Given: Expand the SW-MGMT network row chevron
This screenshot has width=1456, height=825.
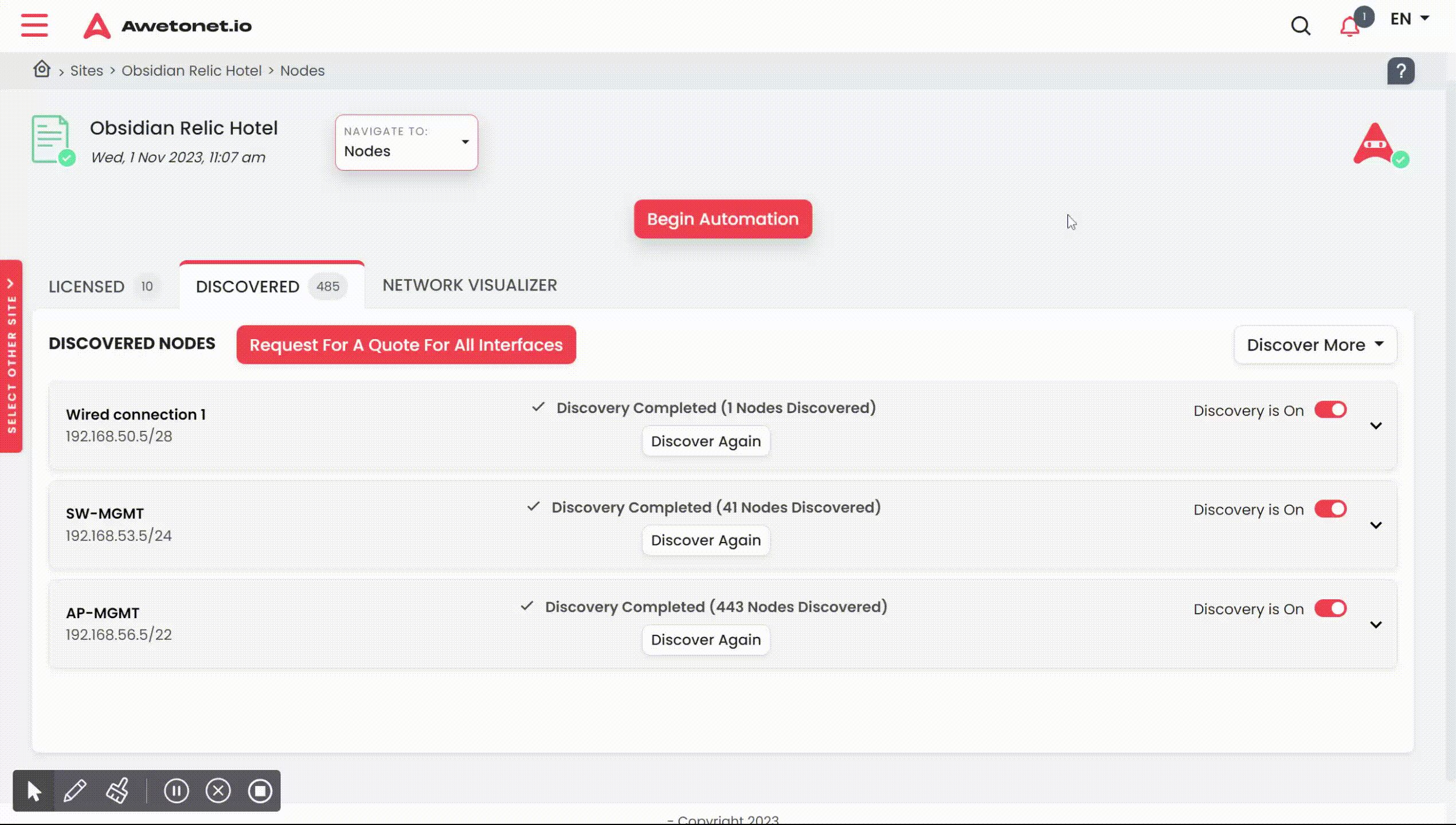Looking at the screenshot, I should pos(1375,524).
